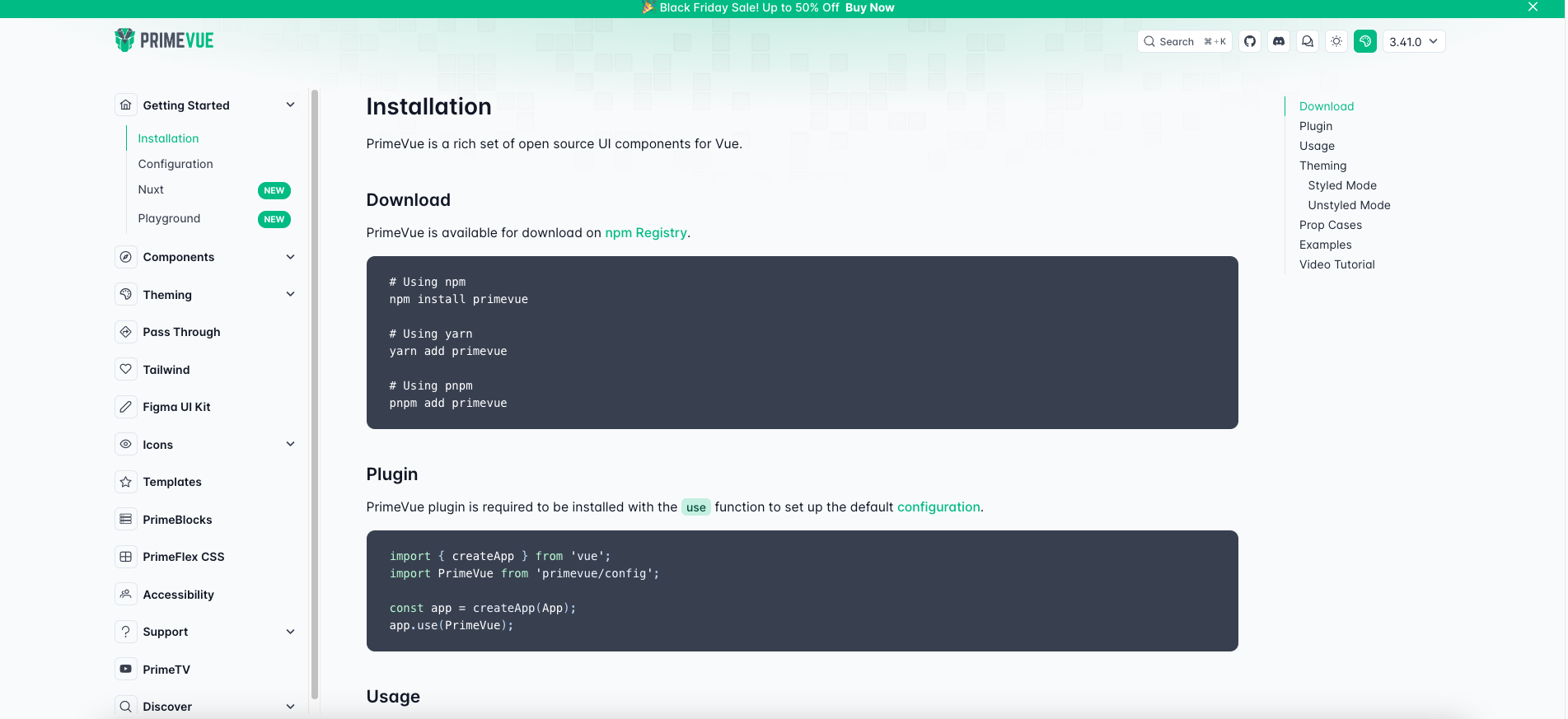The image size is (1568, 719).
Task: Follow the npm Registry link
Action: click(x=646, y=232)
